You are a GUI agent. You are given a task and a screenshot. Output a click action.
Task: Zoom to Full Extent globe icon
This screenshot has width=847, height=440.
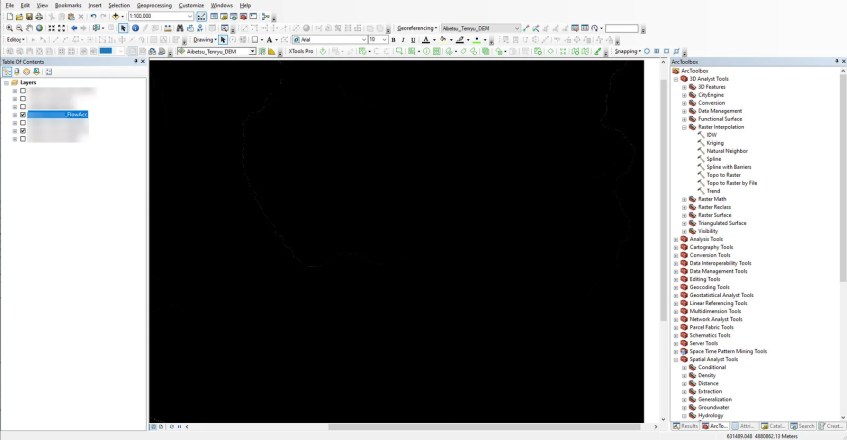39,28
